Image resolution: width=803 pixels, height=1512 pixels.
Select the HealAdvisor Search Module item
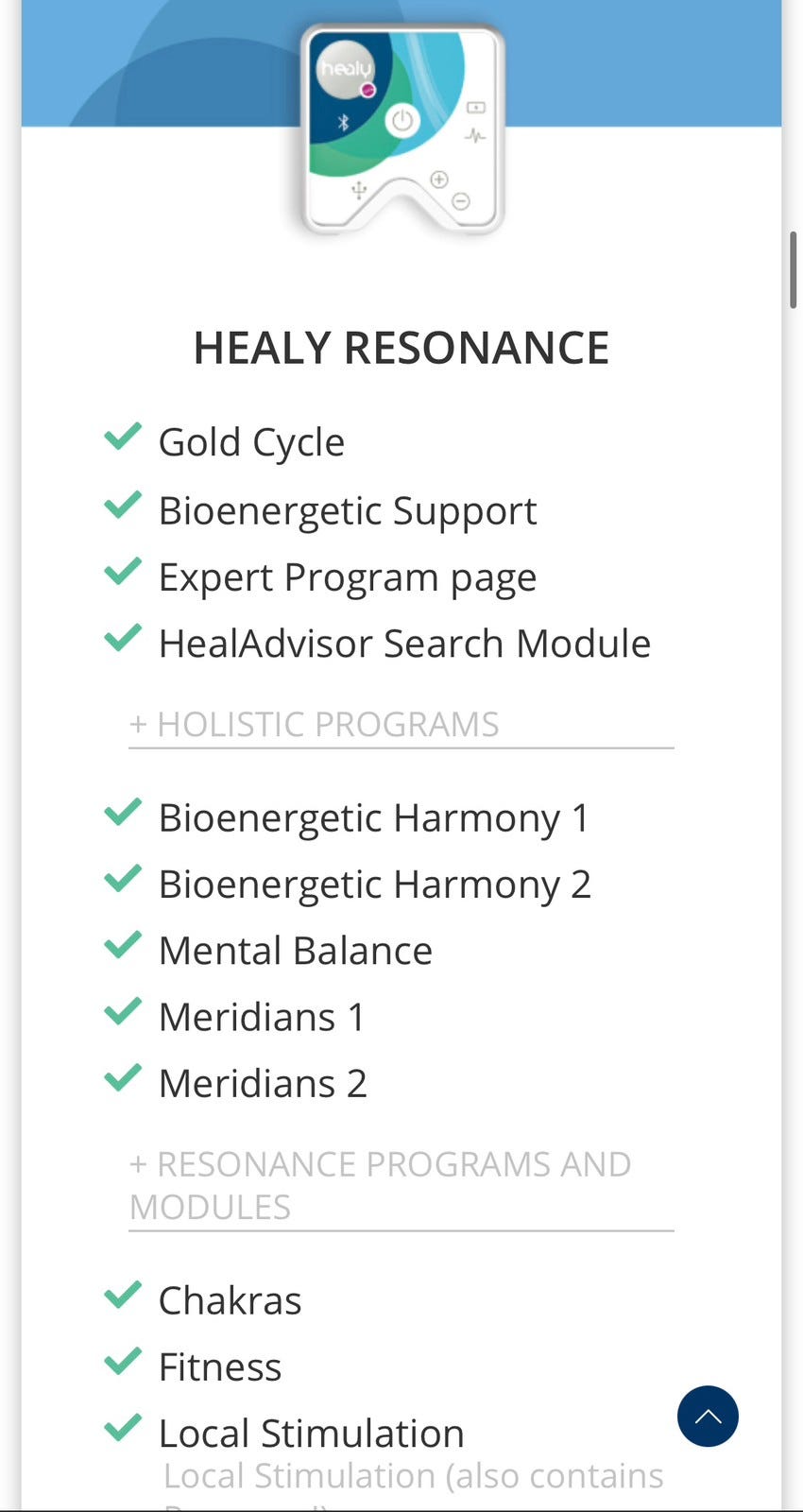pos(404,644)
